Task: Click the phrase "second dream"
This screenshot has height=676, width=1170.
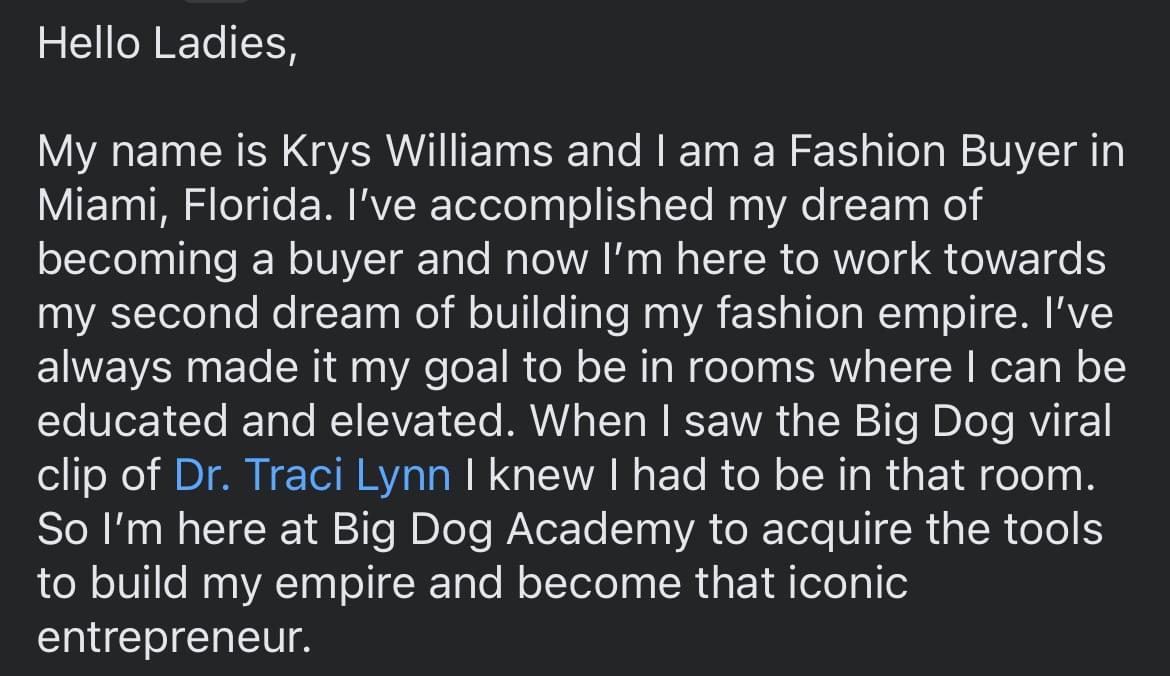Action: coord(255,313)
